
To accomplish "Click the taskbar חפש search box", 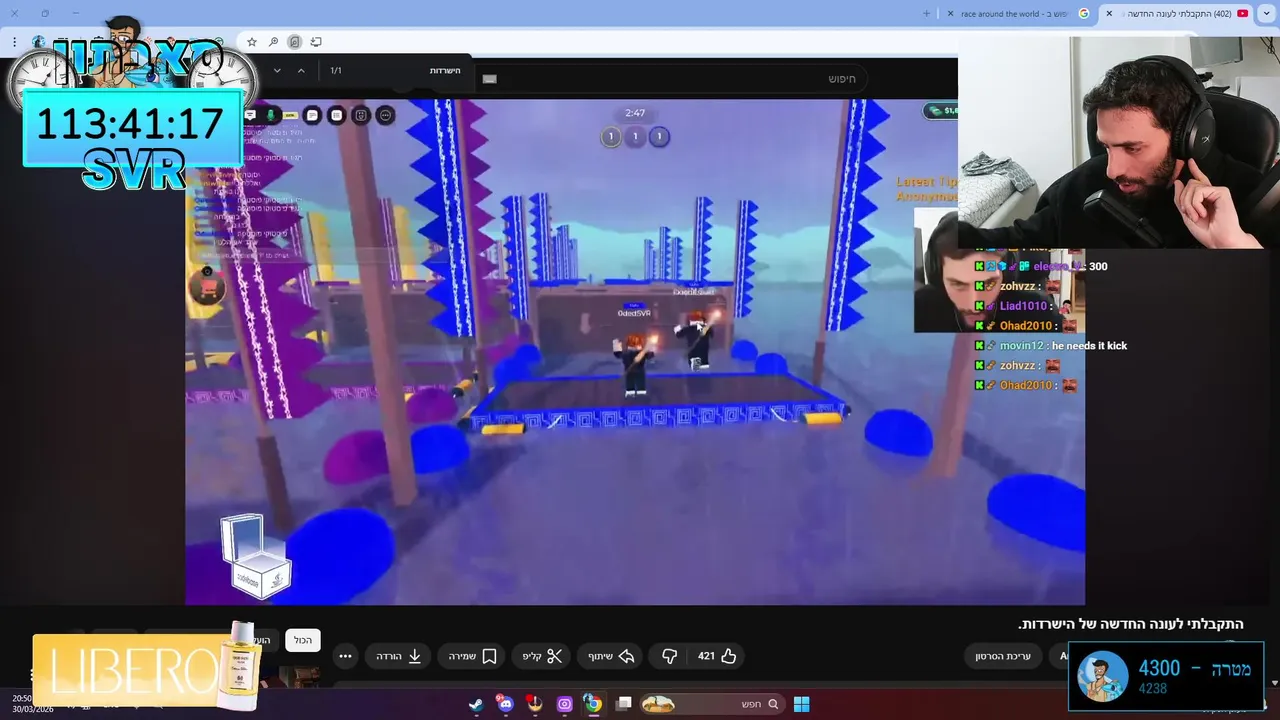I will 710,704.
